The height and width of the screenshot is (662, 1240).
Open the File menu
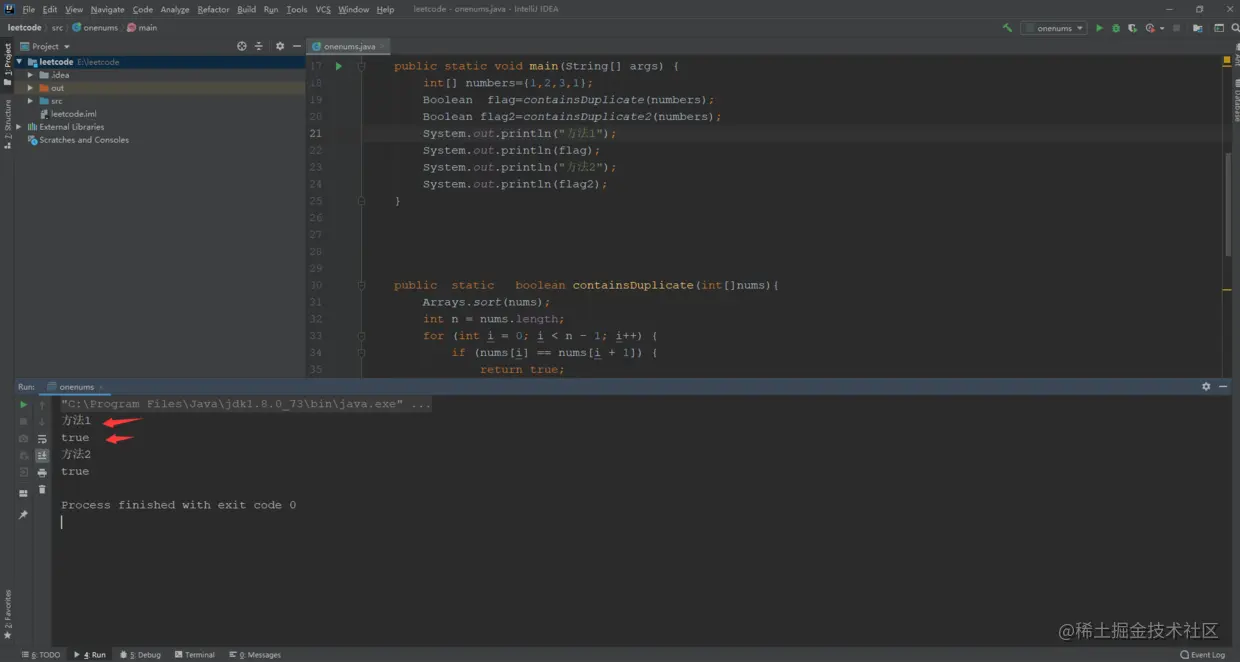click(x=28, y=9)
